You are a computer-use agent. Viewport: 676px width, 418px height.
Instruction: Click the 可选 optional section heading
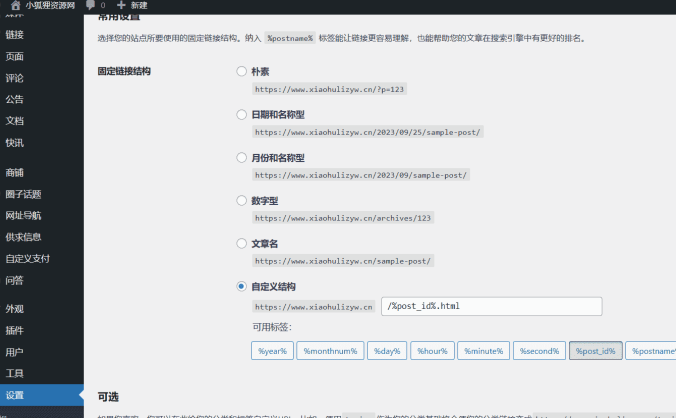coord(108,397)
